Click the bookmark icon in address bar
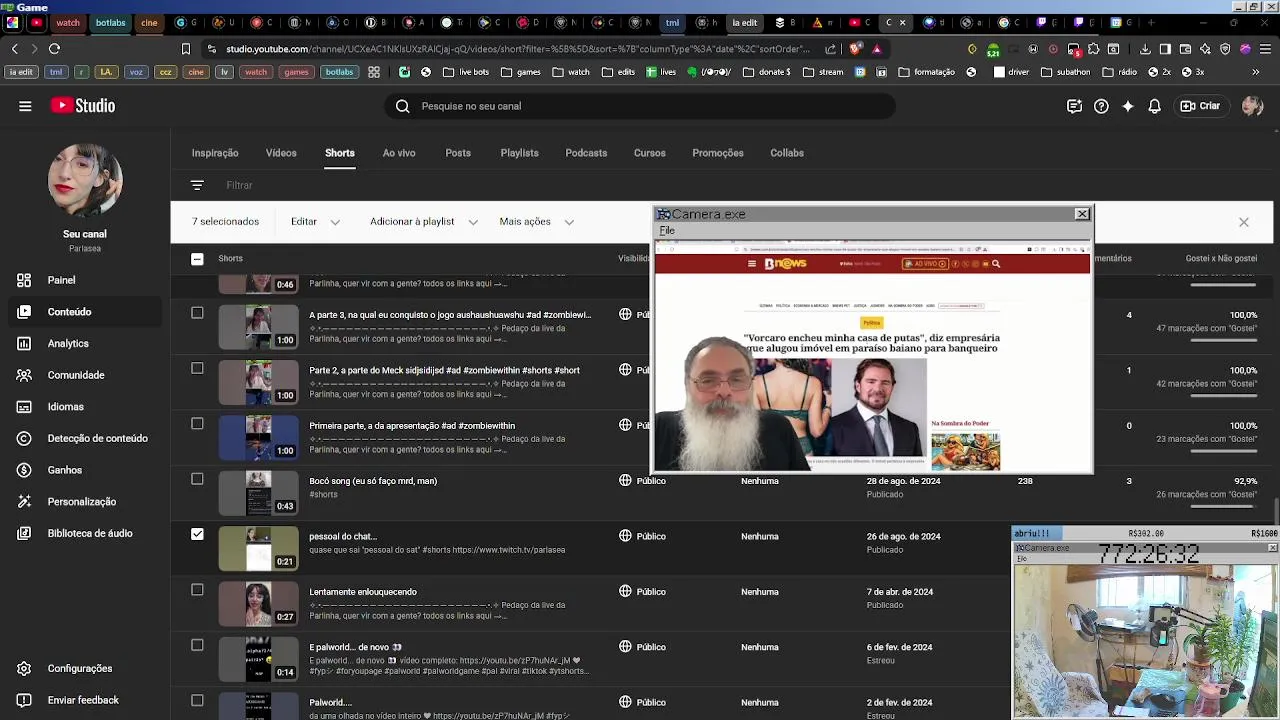The height and width of the screenshot is (720, 1280). 186,49
